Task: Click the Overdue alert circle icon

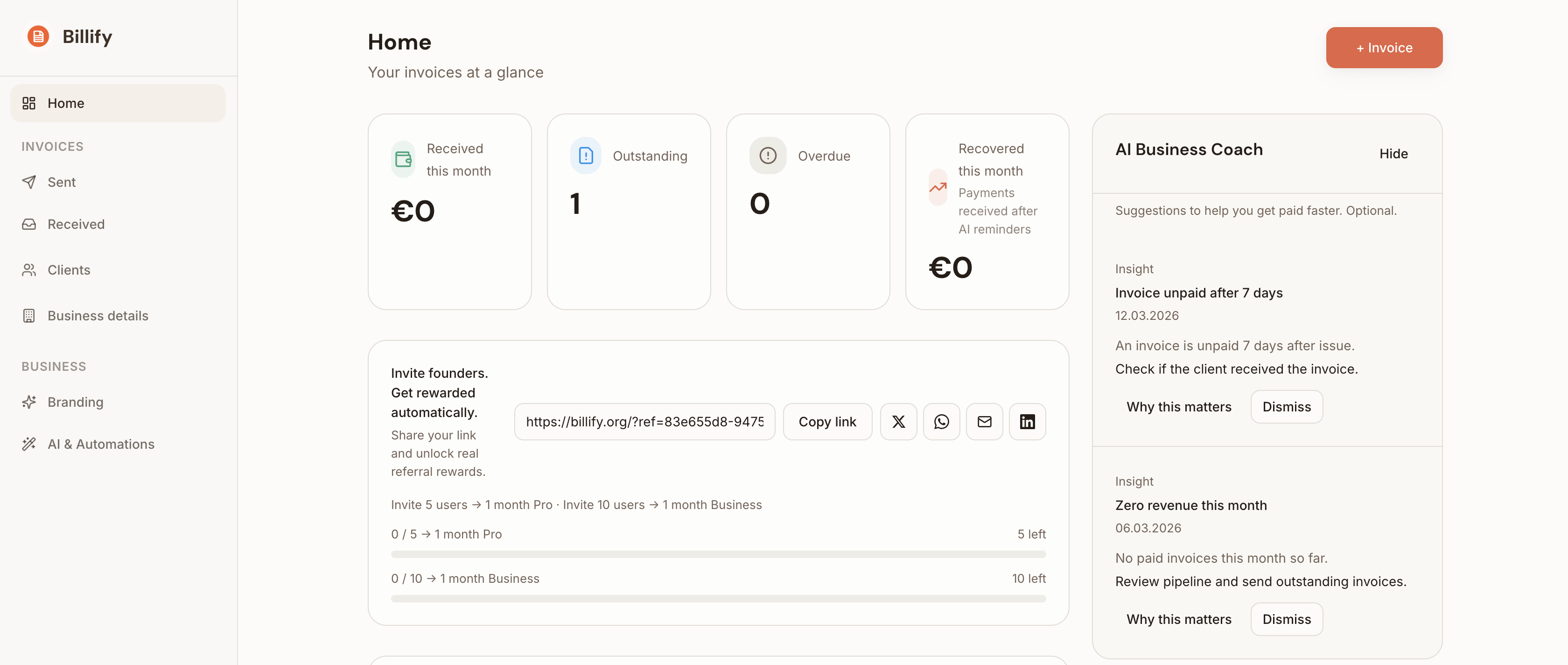Action: tap(768, 156)
